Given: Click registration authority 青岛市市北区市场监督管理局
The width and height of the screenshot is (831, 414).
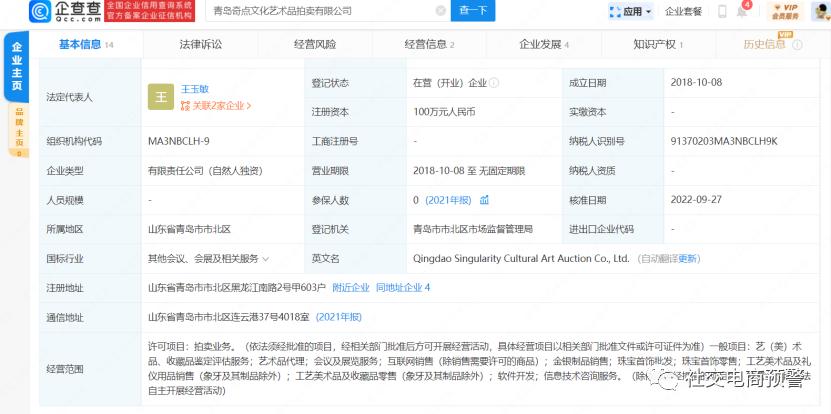Looking at the screenshot, I should coord(473,230).
